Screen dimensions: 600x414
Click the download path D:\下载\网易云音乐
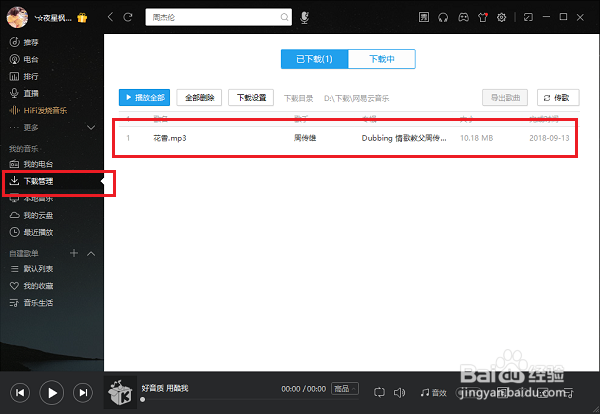356,98
